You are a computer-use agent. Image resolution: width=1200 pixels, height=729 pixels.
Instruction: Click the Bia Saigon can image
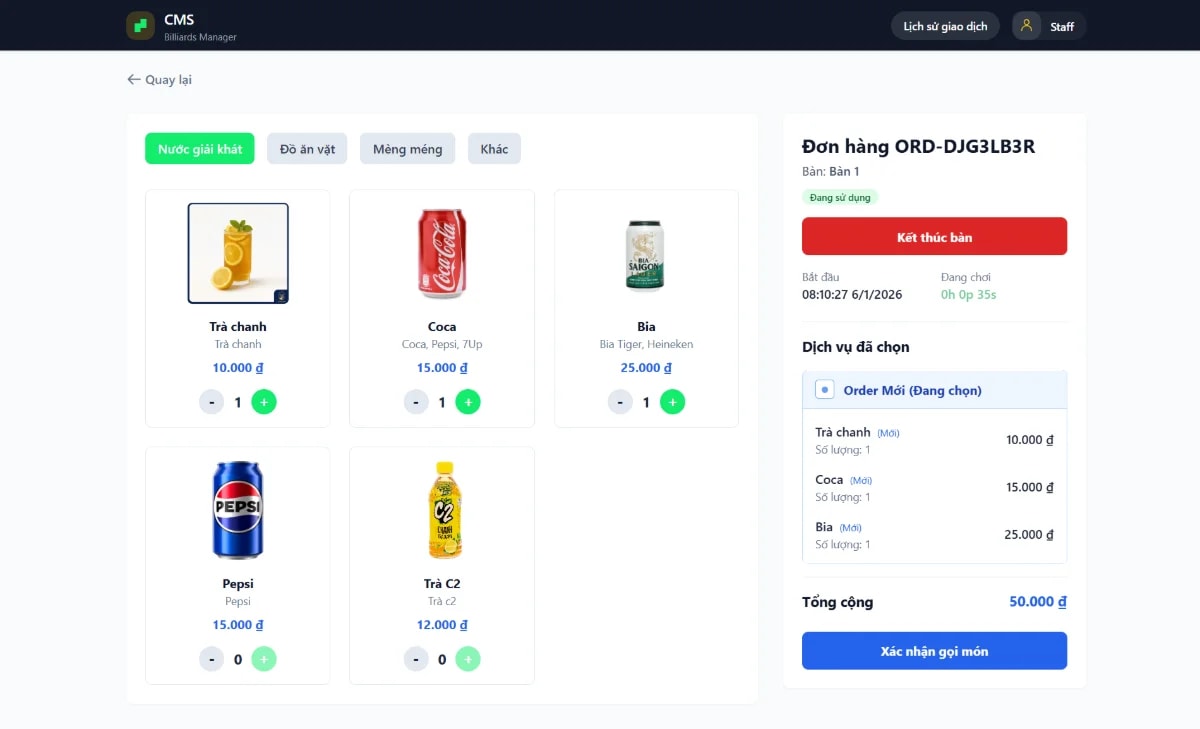pos(646,255)
